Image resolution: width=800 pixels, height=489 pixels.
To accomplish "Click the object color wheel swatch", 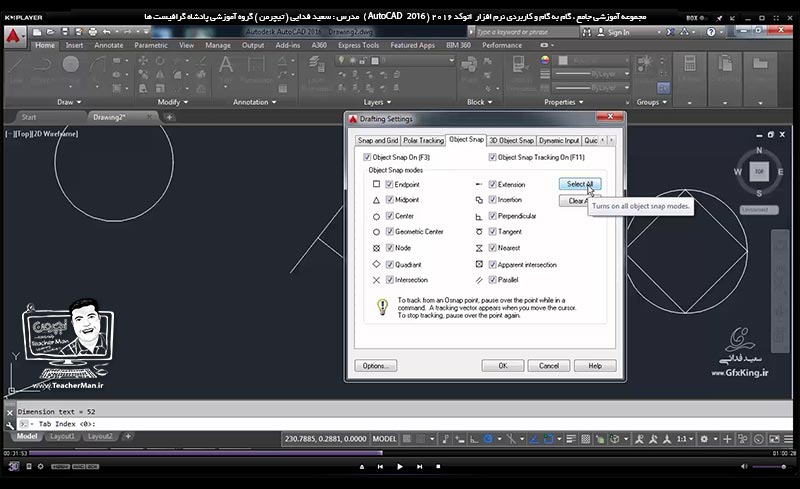I will 545,60.
